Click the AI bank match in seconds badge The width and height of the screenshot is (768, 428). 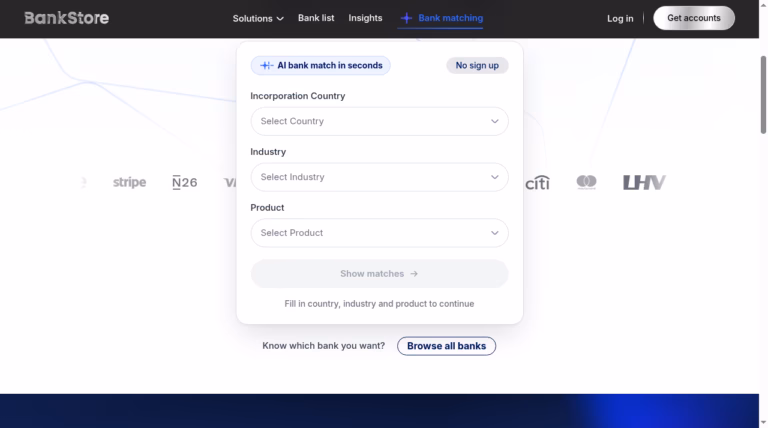click(x=320, y=66)
